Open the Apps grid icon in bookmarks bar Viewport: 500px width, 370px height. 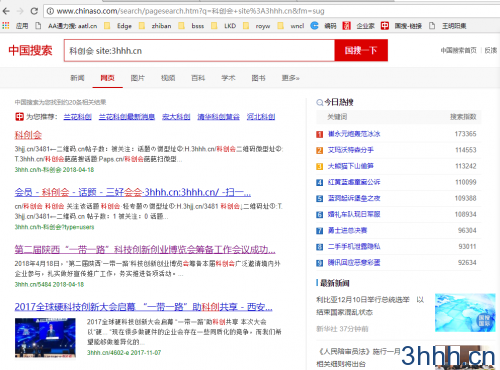tap(6, 26)
